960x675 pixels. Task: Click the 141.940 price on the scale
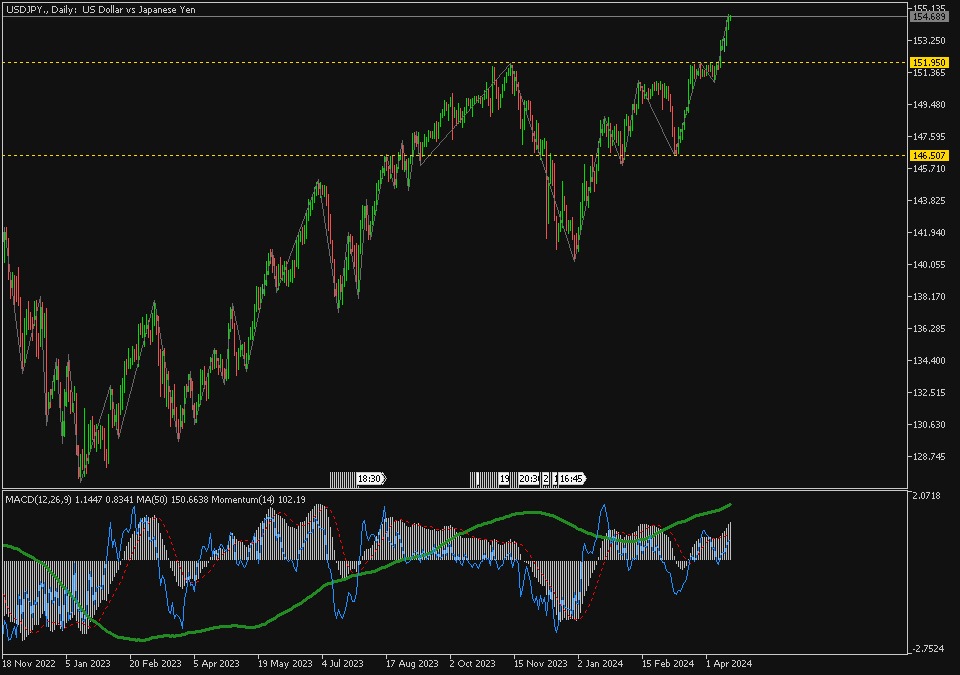click(x=929, y=233)
